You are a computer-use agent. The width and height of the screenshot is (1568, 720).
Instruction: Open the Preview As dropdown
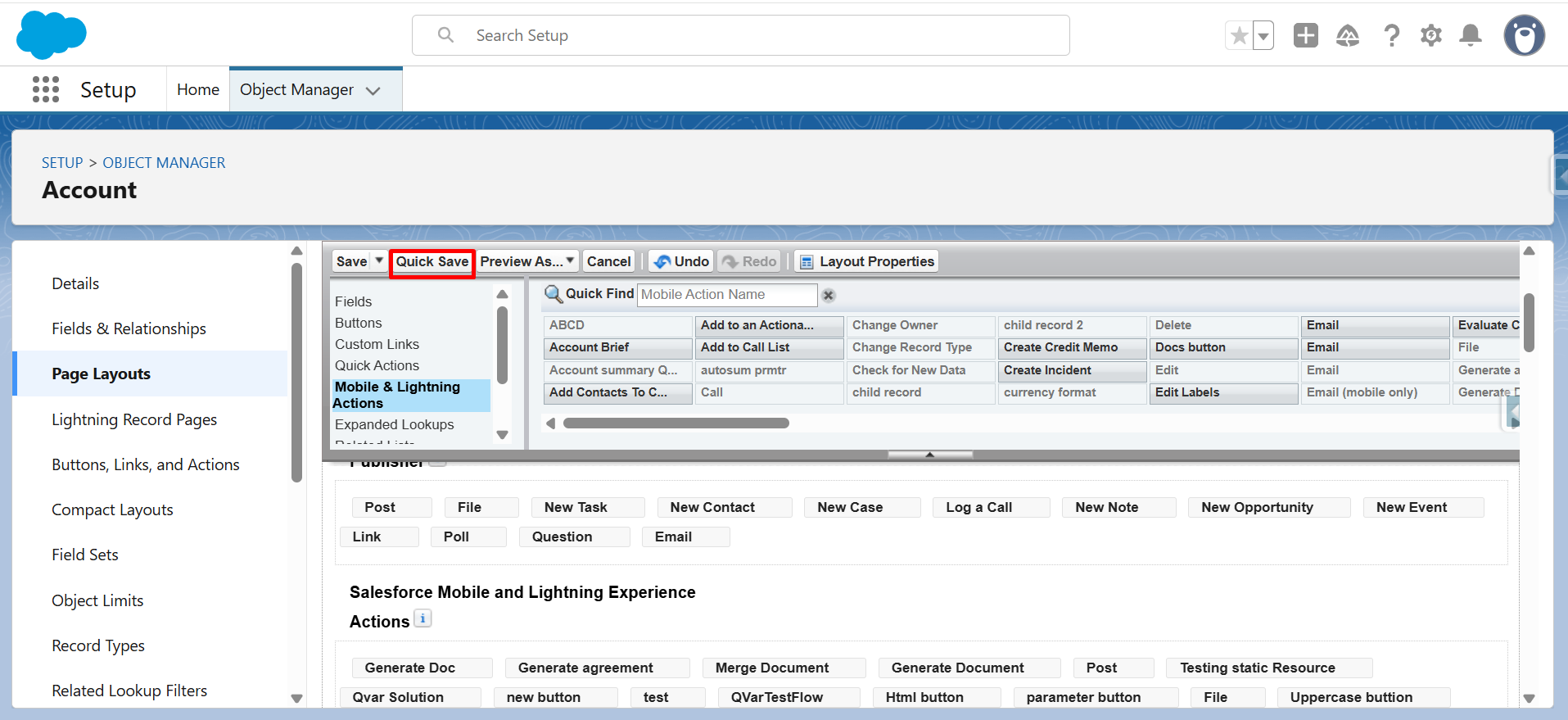[526, 261]
